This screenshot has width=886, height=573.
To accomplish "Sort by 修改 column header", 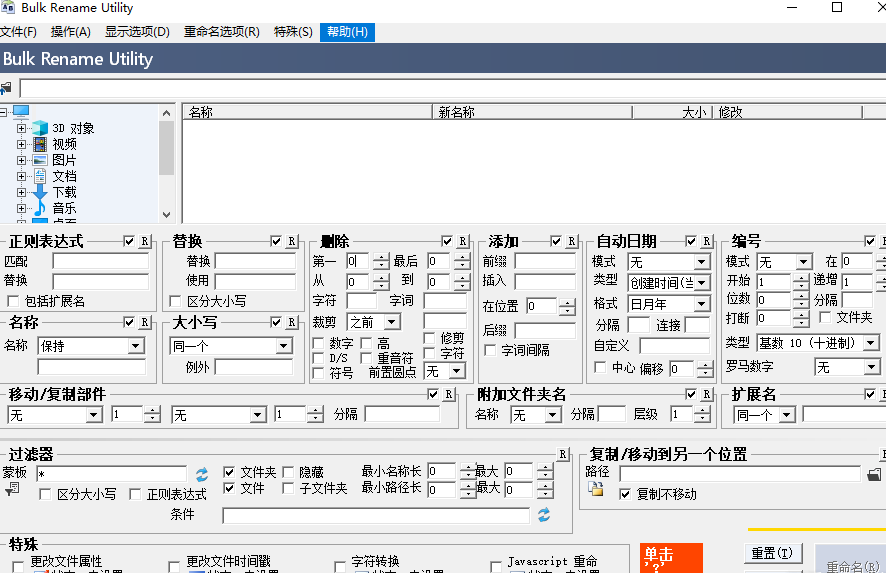I will 788,112.
